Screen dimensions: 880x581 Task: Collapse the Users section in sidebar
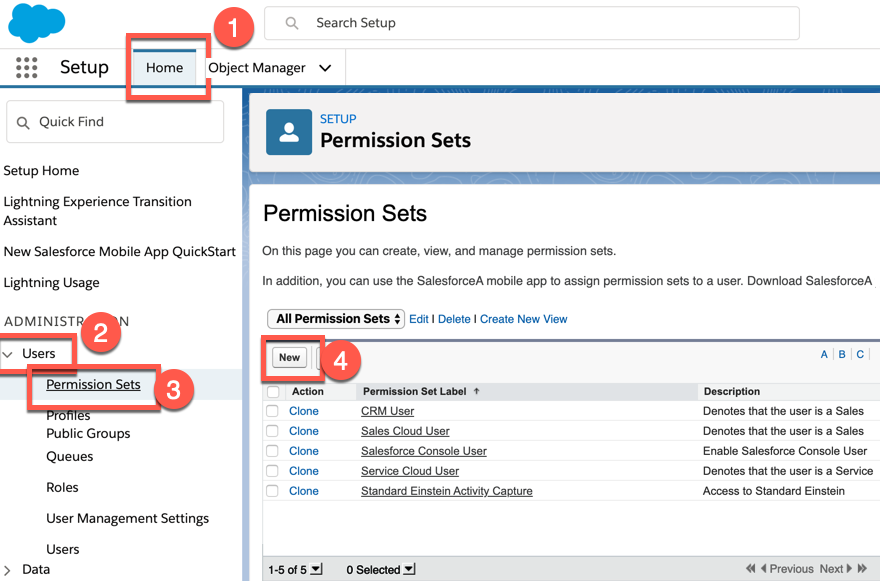pos(8,354)
